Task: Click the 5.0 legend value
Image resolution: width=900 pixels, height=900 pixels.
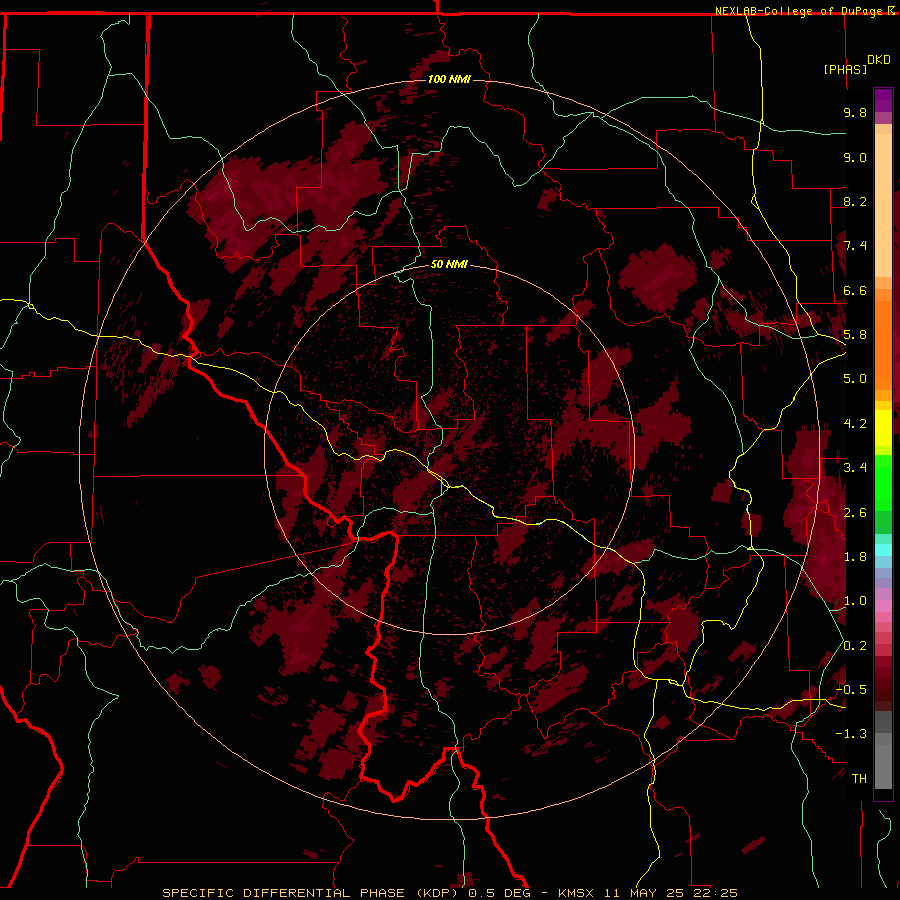Action: coord(855,379)
